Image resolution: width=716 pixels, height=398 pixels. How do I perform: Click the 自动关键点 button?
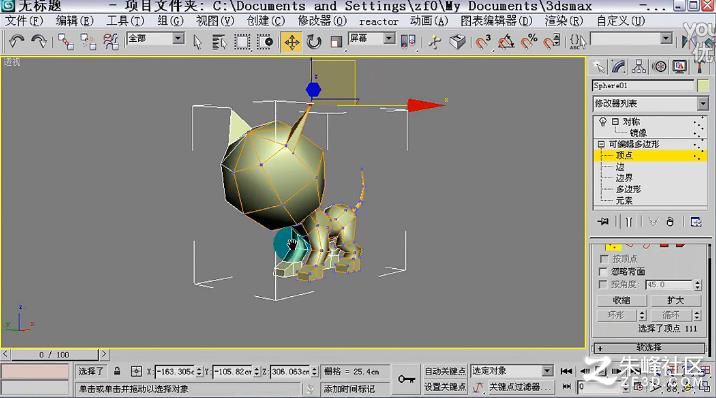coord(445,371)
